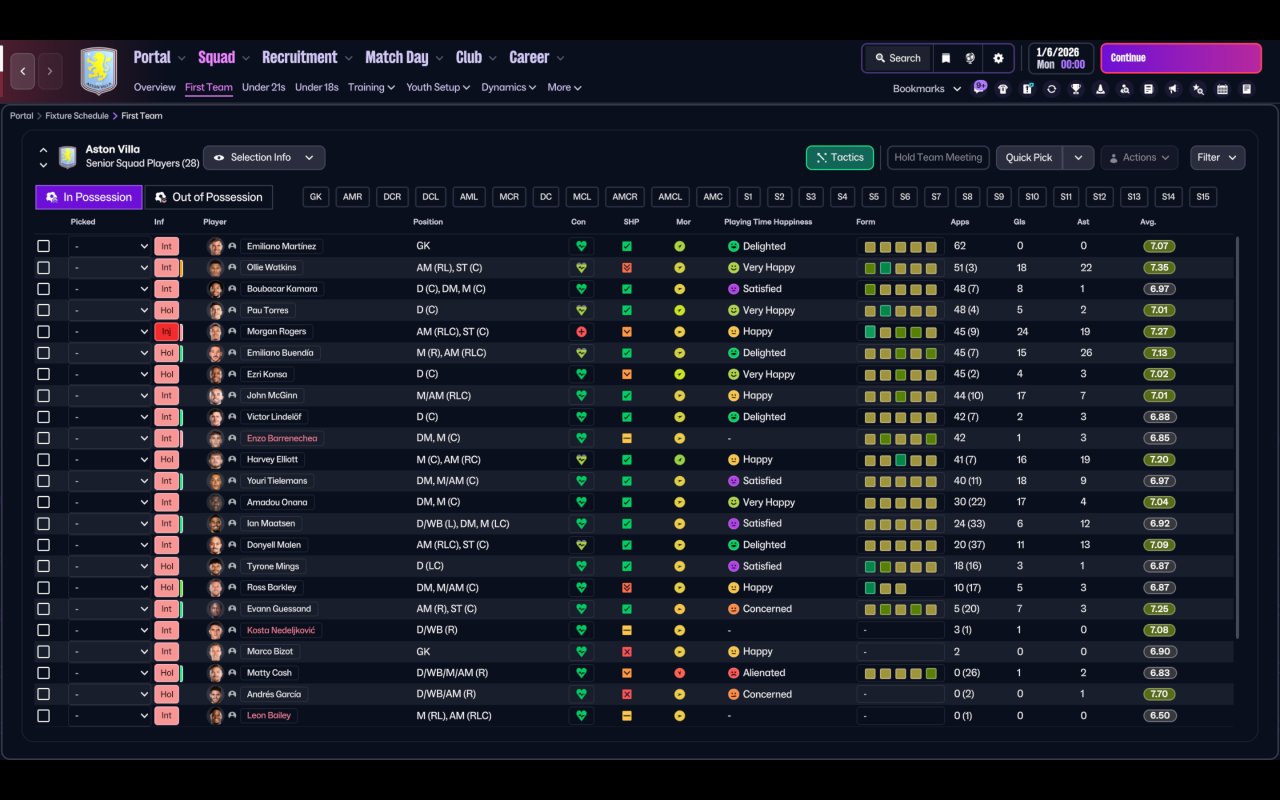Tick the checkbox for Morgan Rogers
The width and height of the screenshot is (1280, 800).
tap(43, 331)
